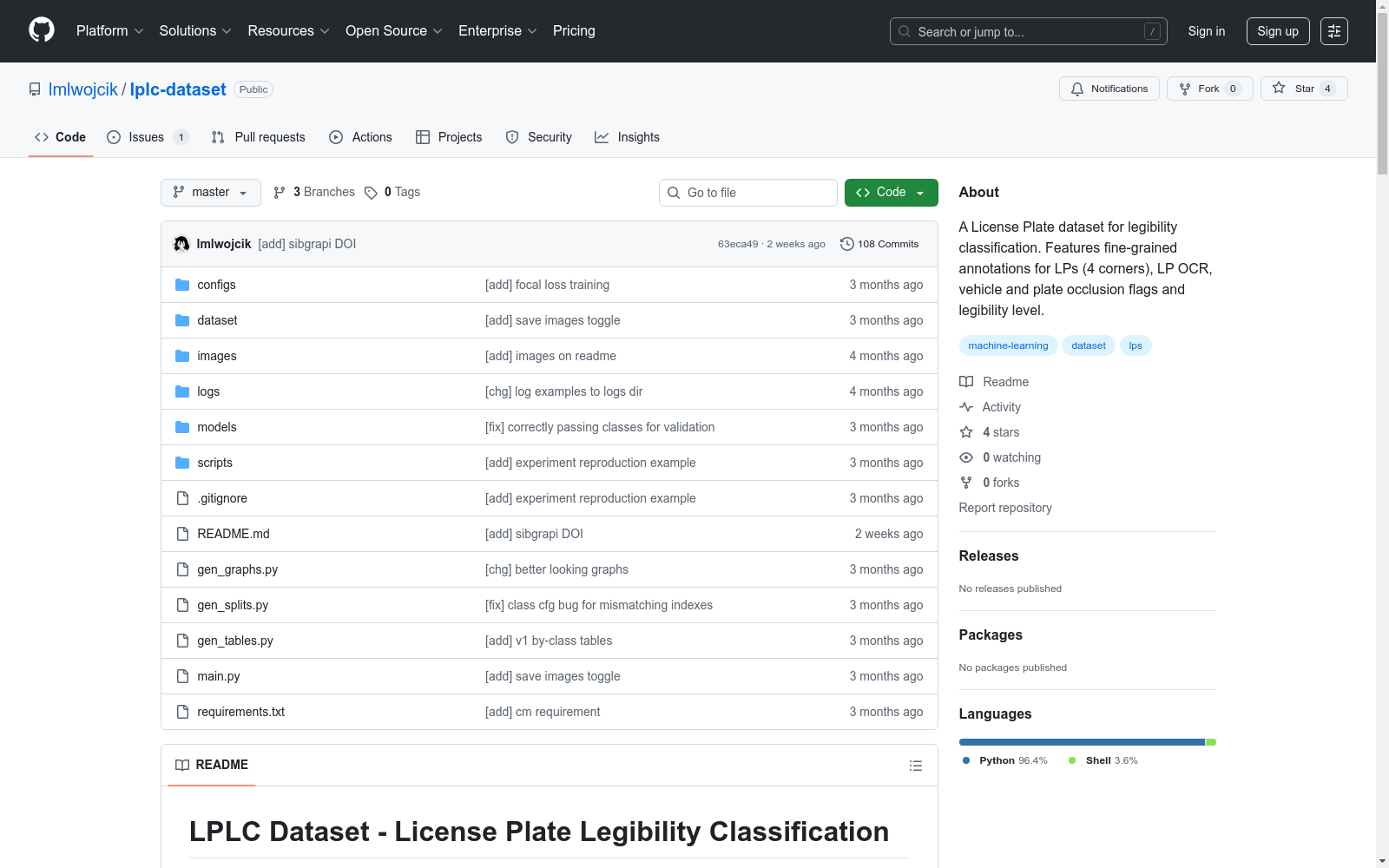
Task: Click the book icon beside Readme
Action: click(966, 382)
